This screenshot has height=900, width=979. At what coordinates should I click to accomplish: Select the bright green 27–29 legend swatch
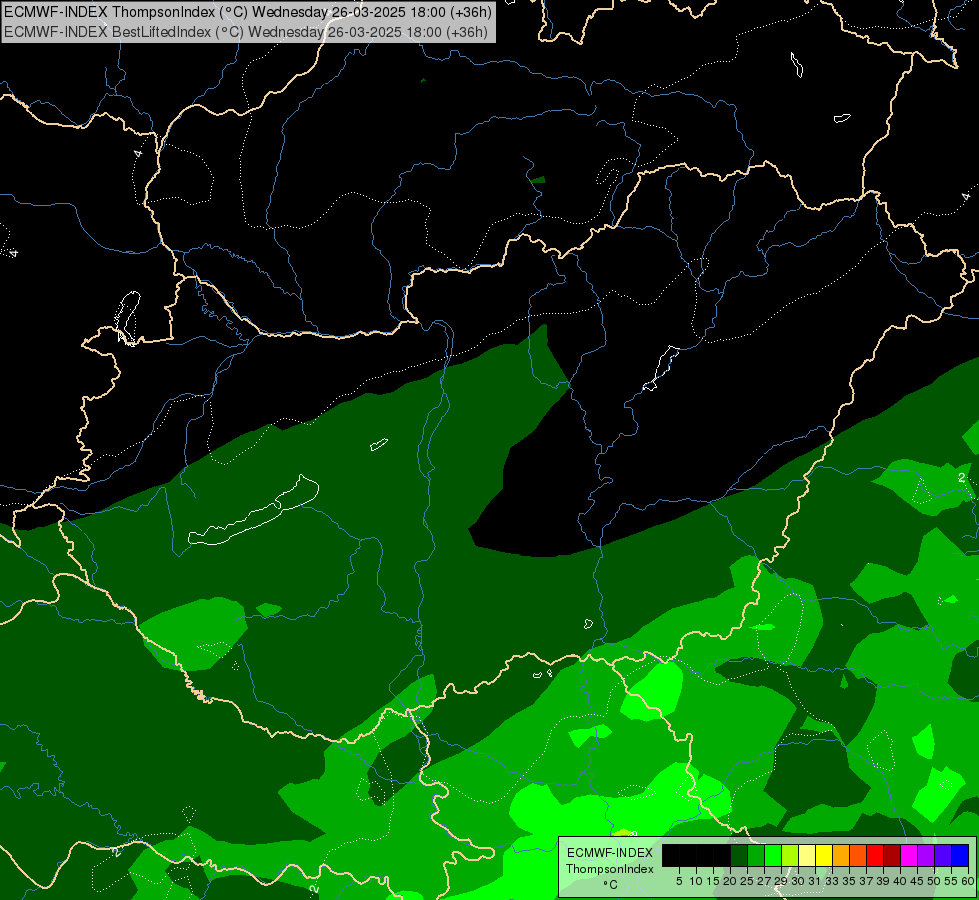773,855
